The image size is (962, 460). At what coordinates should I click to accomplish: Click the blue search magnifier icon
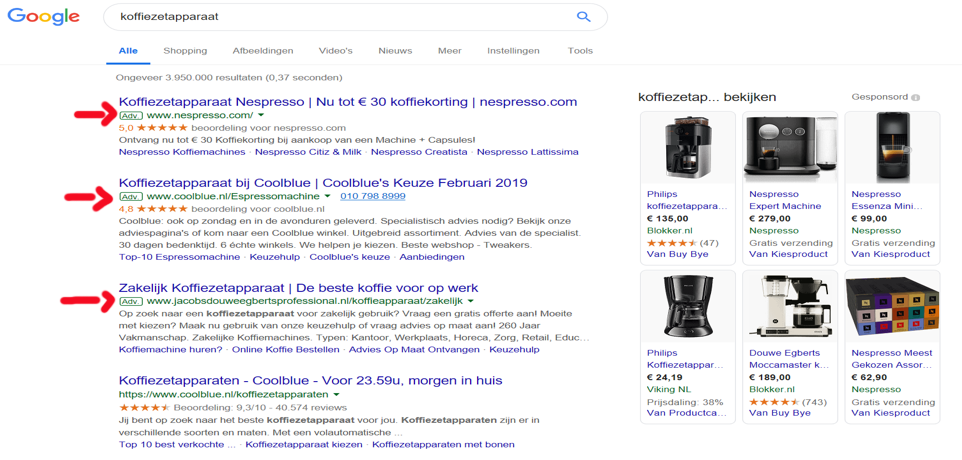click(x=583, y=17)
